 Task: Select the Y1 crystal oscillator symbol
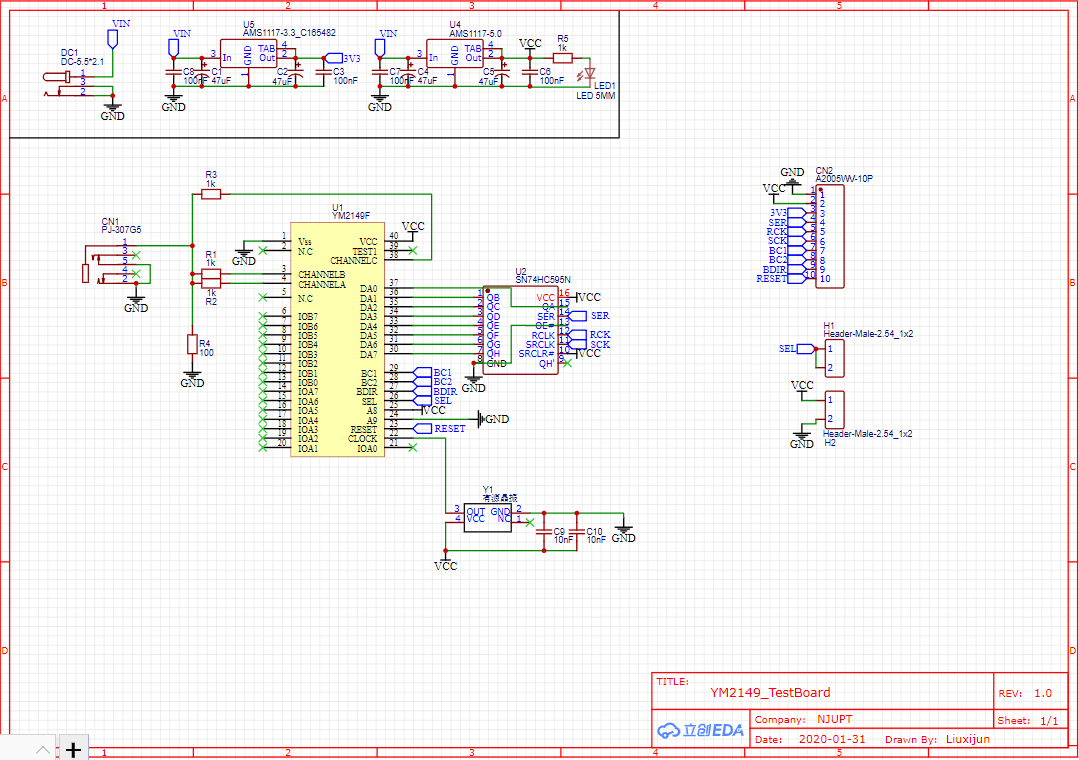click(488, 518)
